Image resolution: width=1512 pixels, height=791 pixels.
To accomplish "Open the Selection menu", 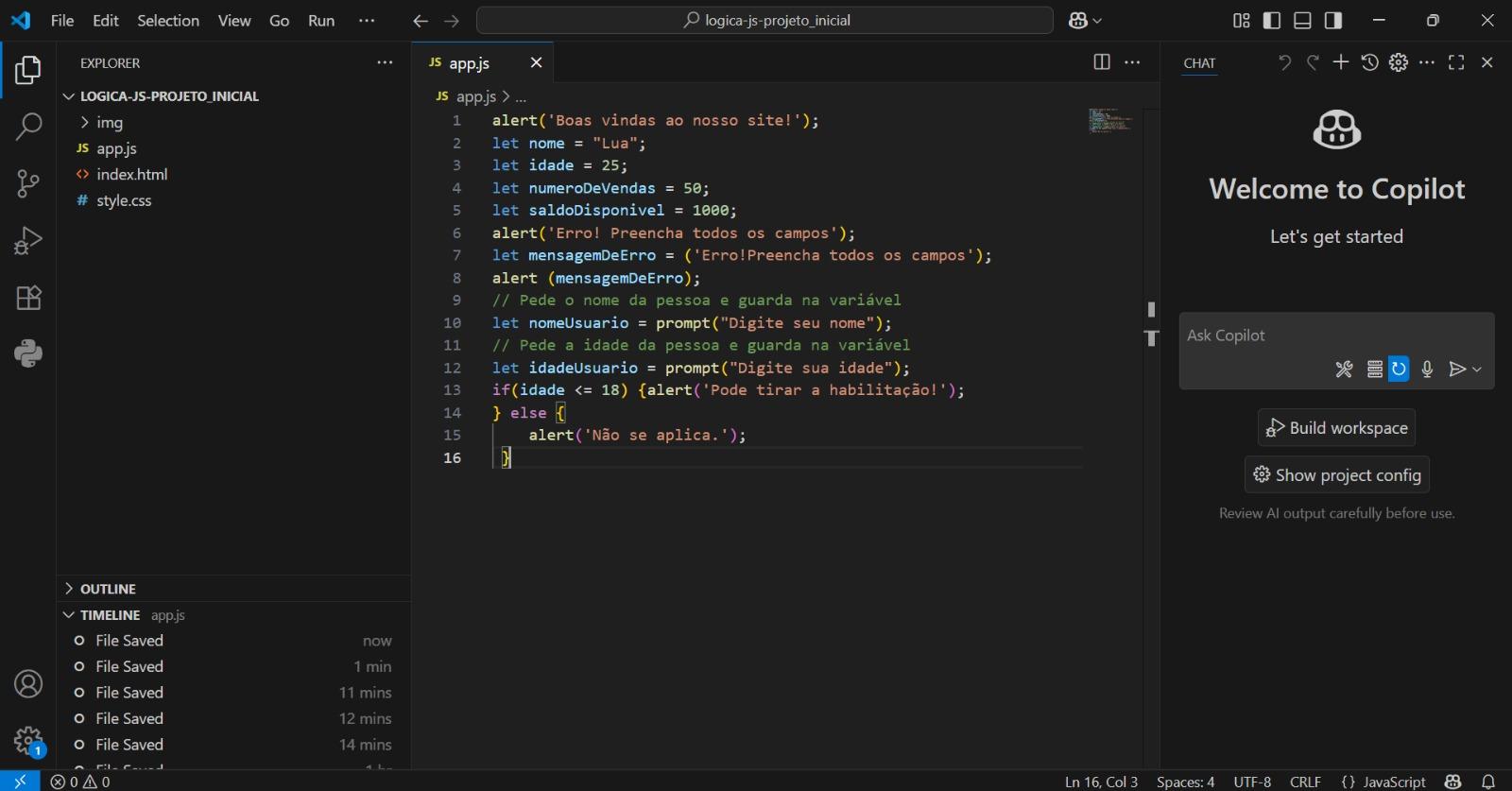I will (168, 21).
